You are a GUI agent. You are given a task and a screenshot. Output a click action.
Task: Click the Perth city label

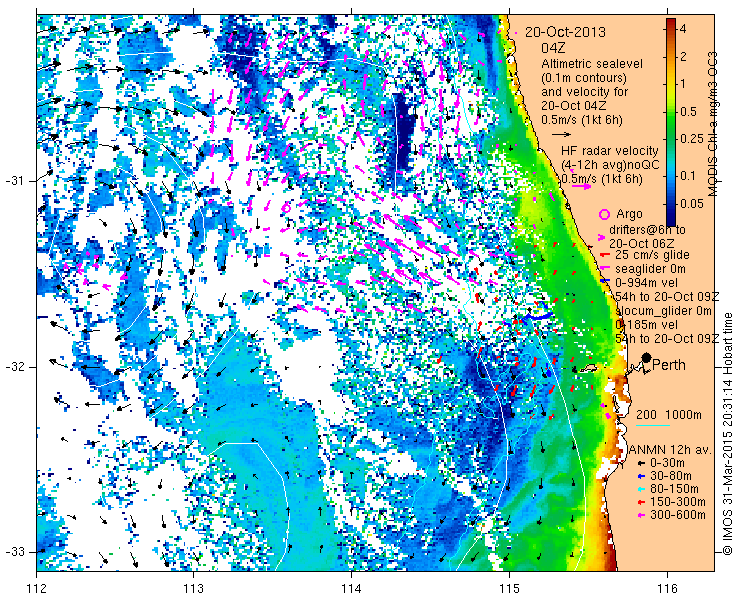669,365
